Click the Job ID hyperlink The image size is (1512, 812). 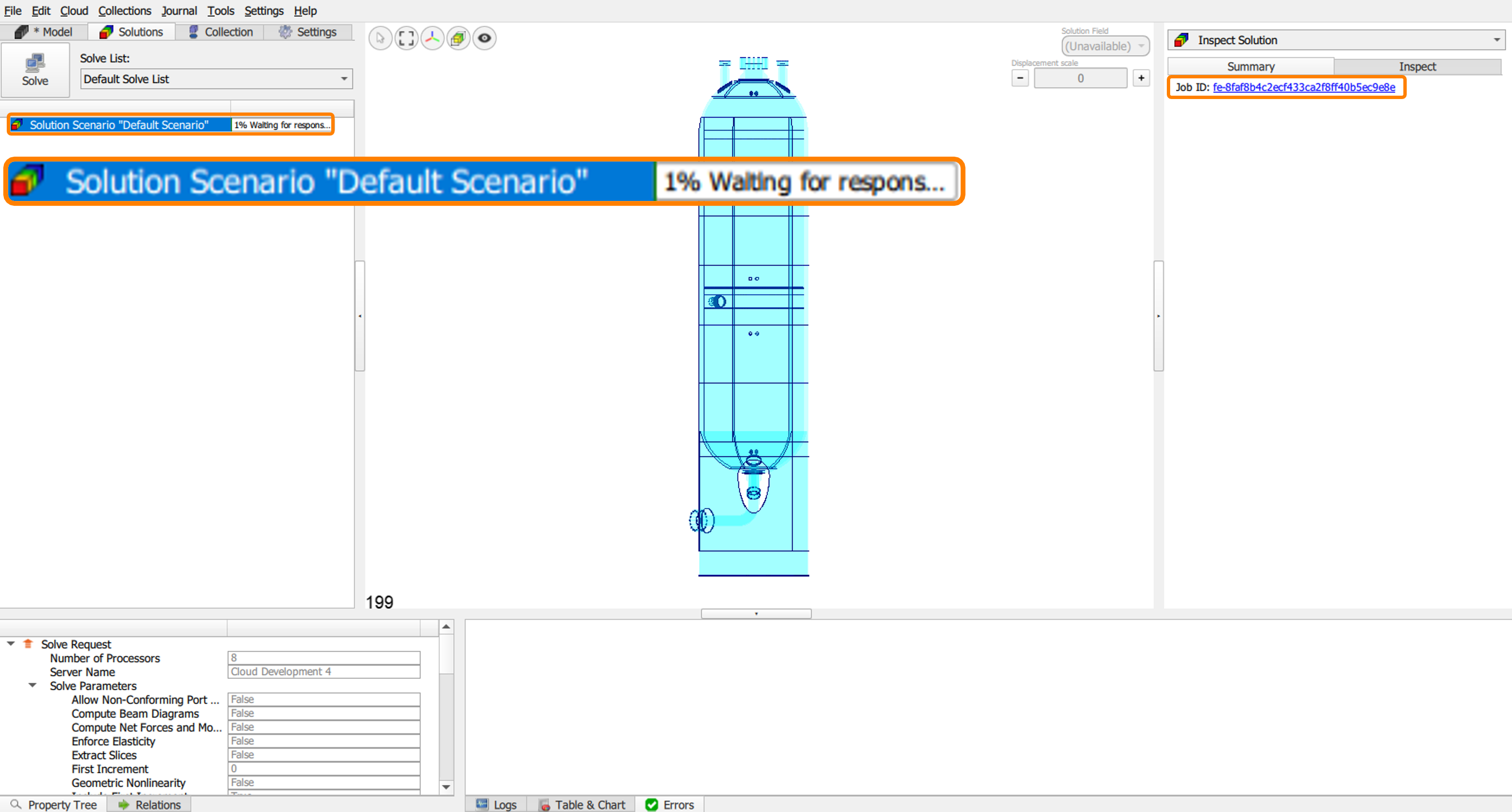click(1304, 87)
